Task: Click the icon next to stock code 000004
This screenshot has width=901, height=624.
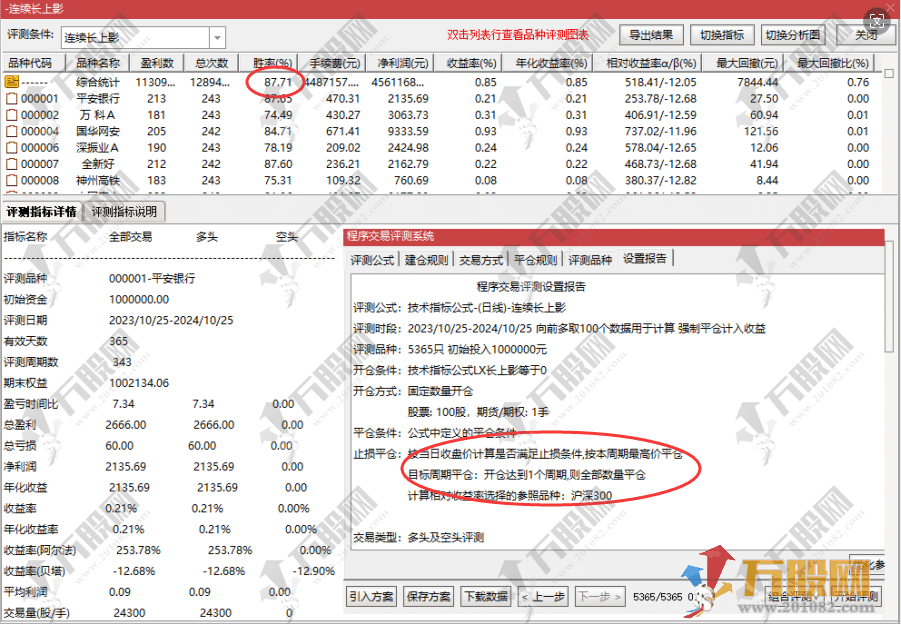Action: [x=12, y=131]
